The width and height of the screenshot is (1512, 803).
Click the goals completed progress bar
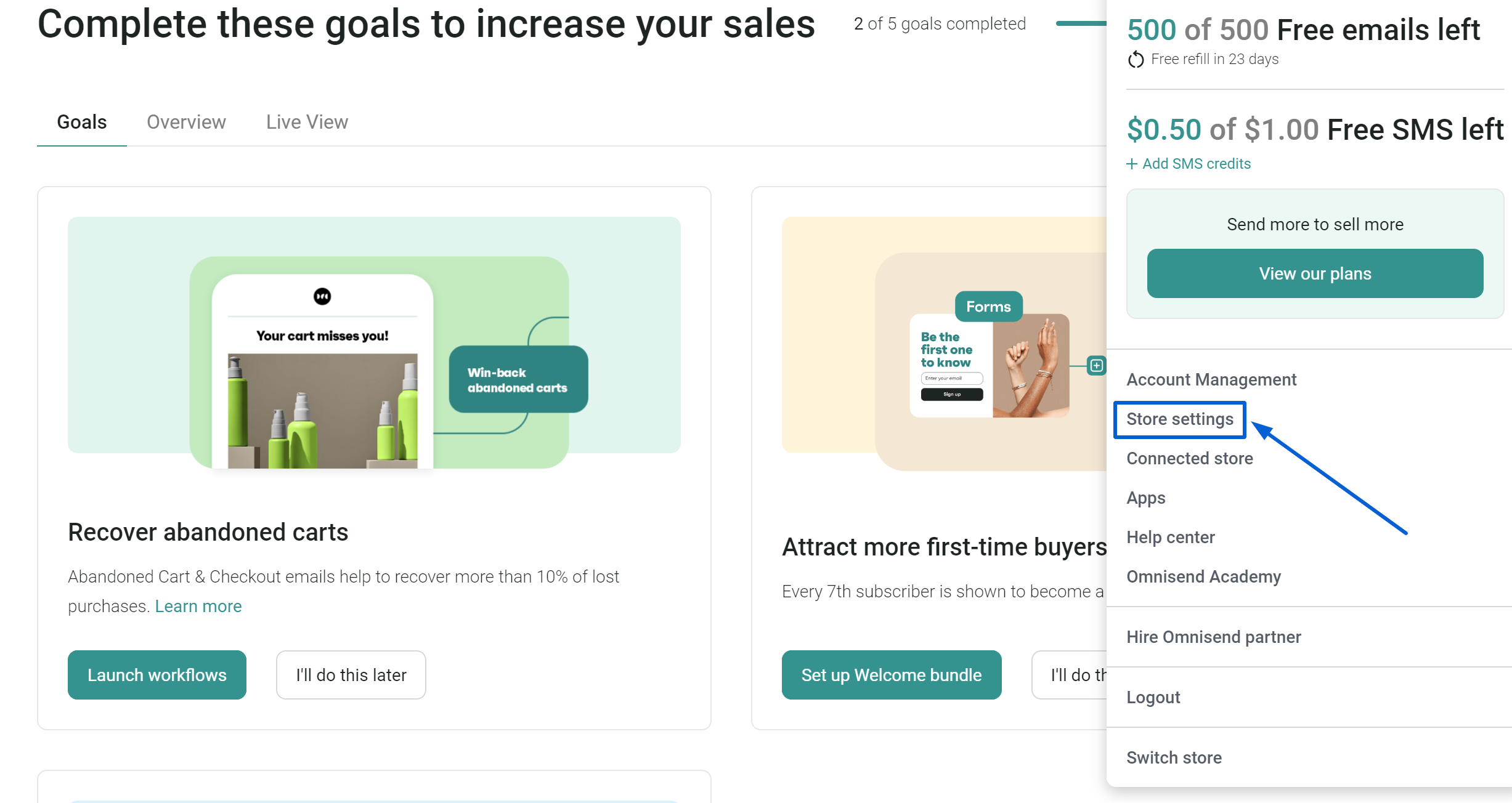[x=1081, y=23]
